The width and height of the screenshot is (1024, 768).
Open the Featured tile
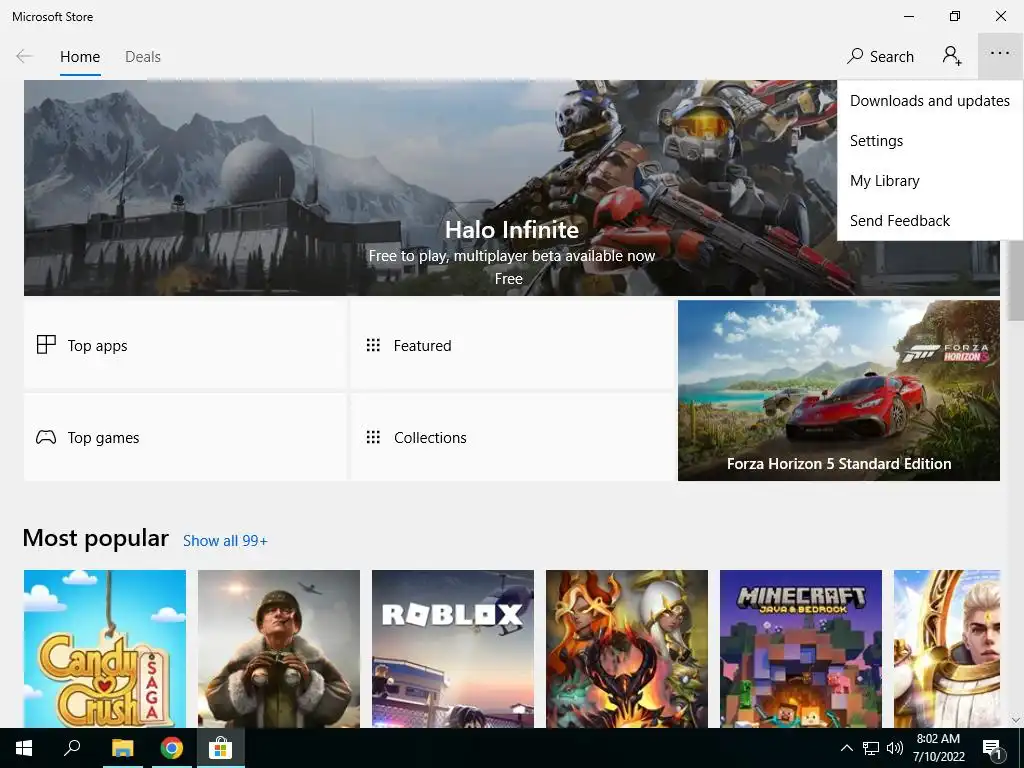511,345
